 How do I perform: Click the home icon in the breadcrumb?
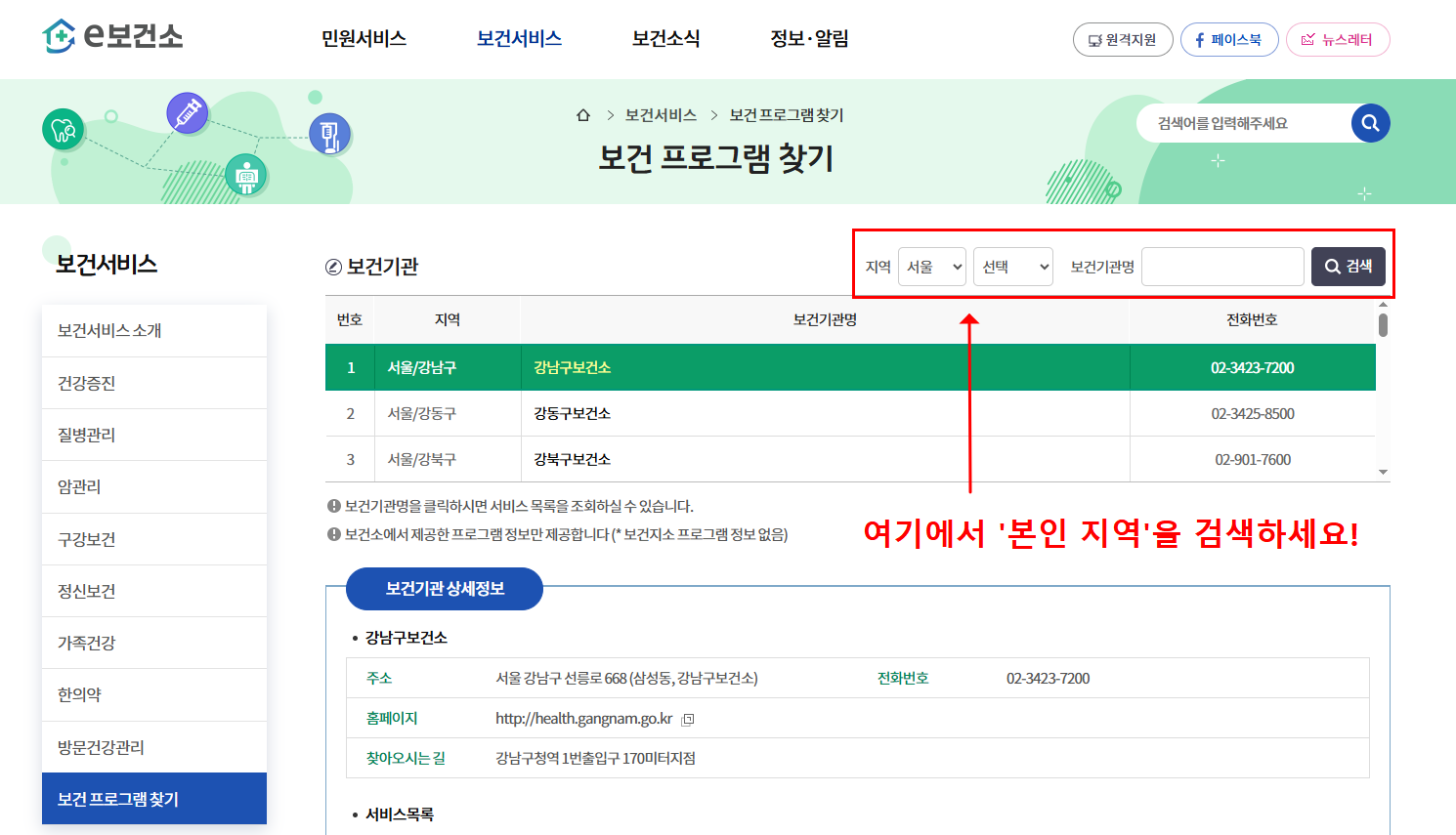[583, 114]
